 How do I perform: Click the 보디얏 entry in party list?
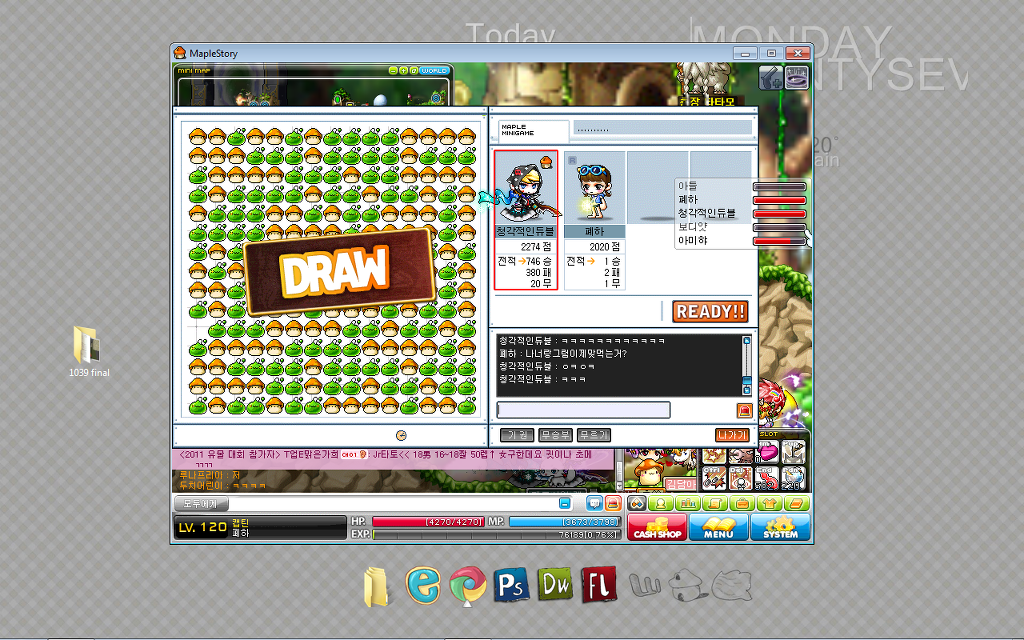[x=693, y=227]
